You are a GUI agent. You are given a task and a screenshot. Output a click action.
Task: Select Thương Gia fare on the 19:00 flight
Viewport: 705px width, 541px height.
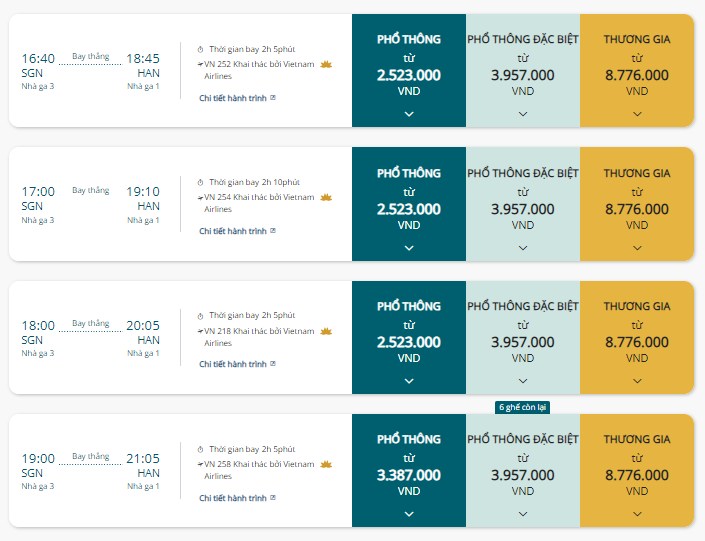click(x=637, y=470)
